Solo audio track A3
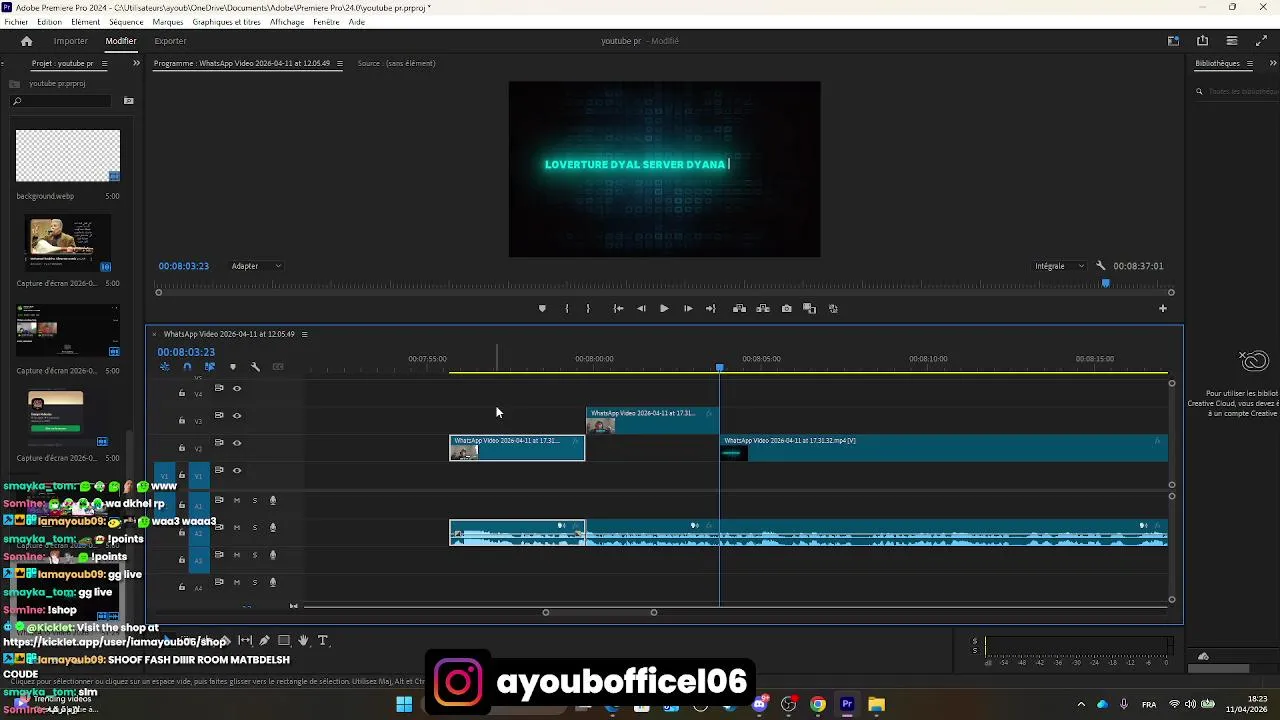This screenshot has width=1280, height=720. (x=254, y=555)
